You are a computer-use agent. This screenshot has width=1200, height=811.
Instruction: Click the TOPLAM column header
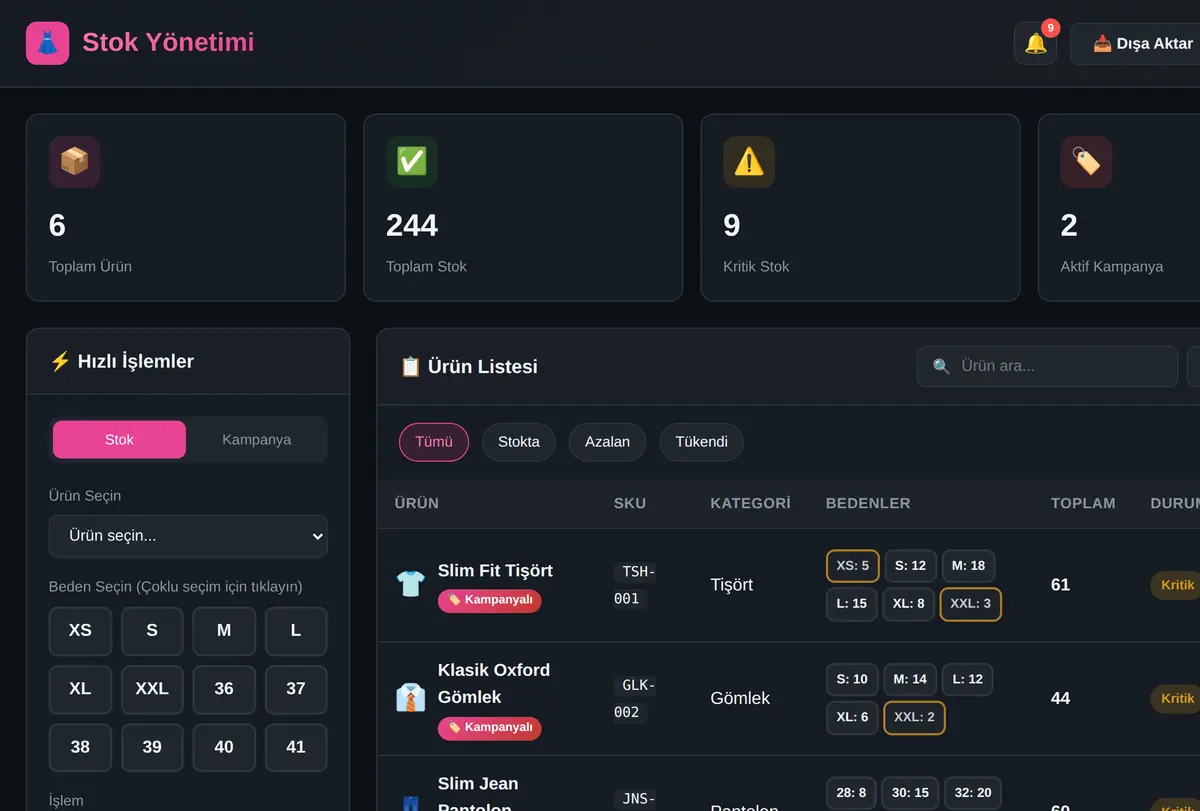(x=1083, y=503)
